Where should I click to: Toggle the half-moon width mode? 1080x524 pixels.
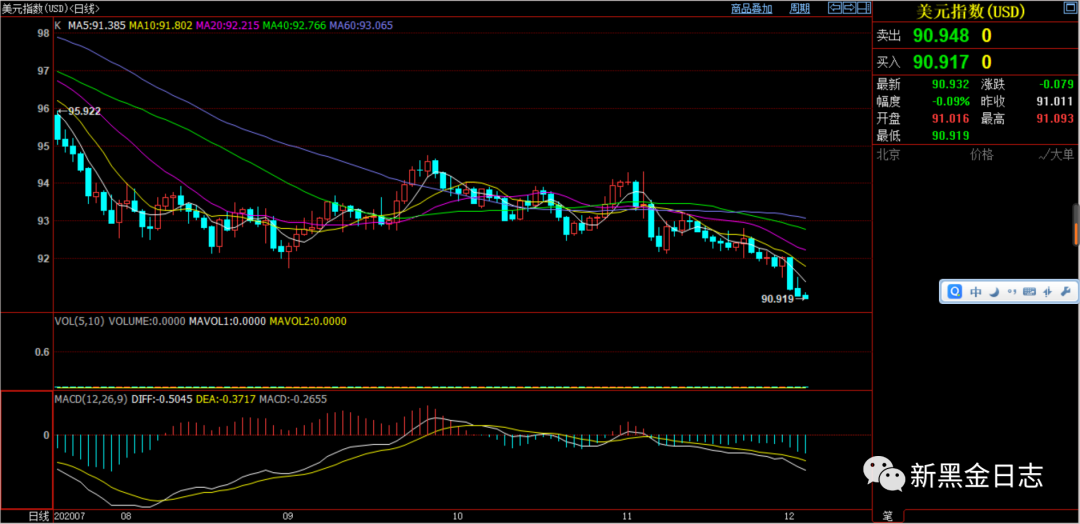click(x=994, y=291)
